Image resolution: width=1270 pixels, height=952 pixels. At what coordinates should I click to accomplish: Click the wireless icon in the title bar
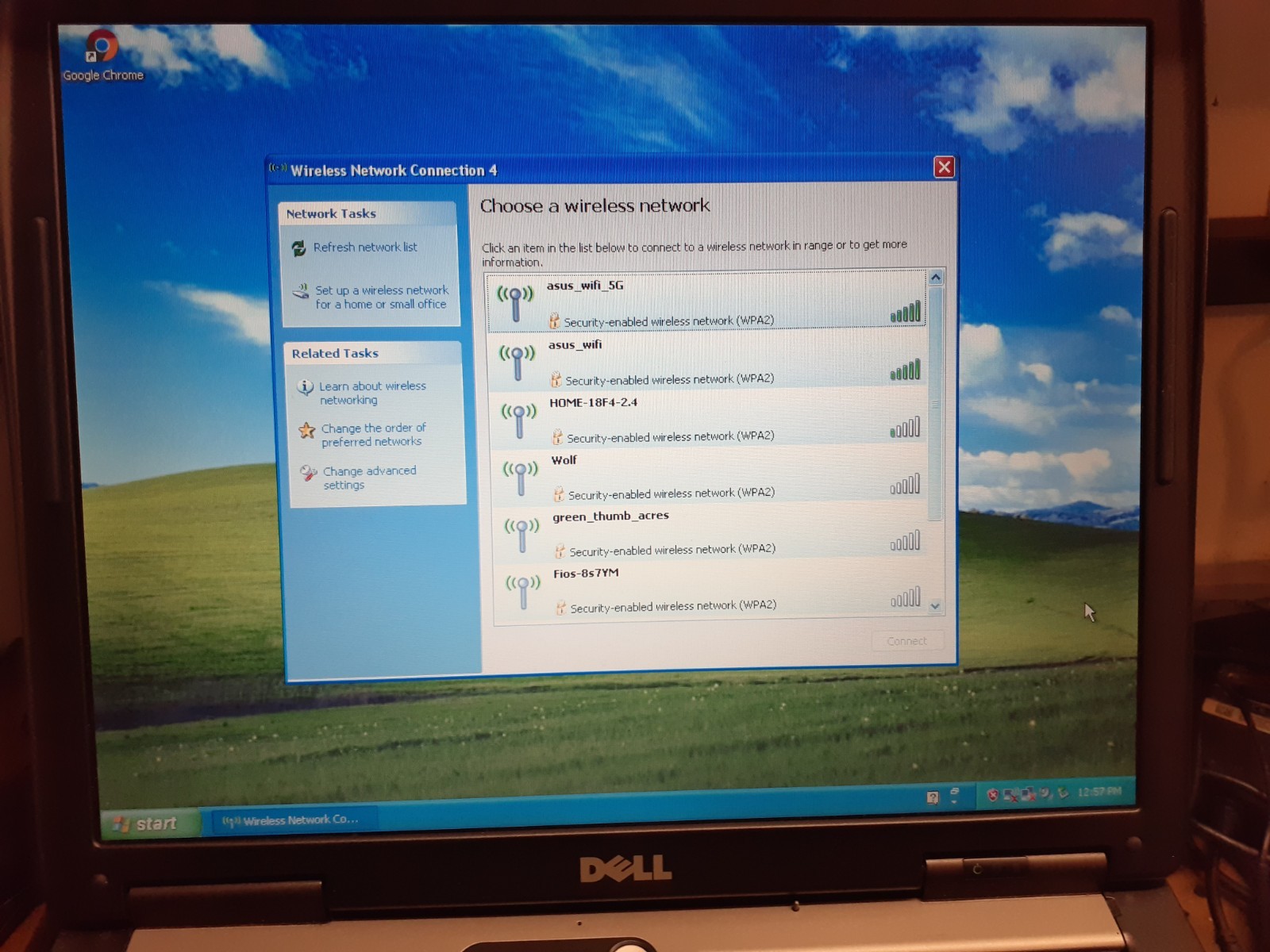(x=278, y=168)
